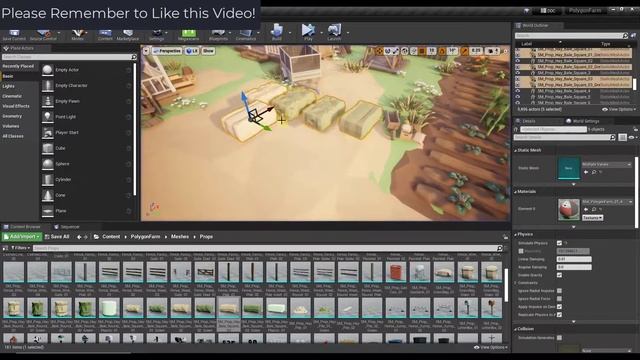Open World Outliner View Options
The width and height of the screenshot is (640, 360).
click(x=618, y=109)
